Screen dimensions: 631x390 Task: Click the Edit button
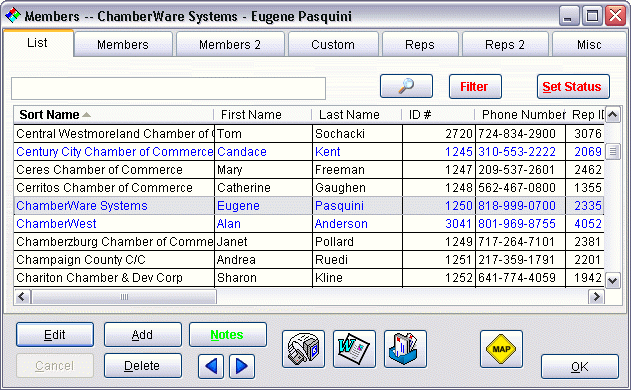(55, 334)
